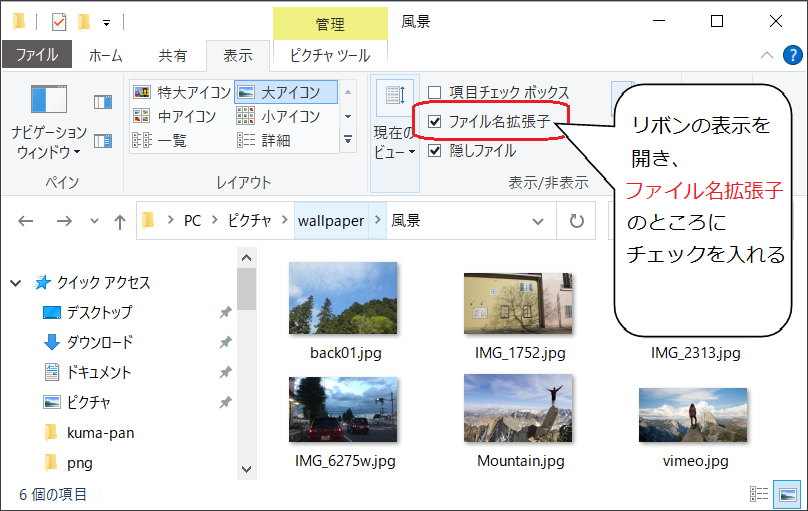Open ダウンロード in the sidebar

click(x=99, y=342)
